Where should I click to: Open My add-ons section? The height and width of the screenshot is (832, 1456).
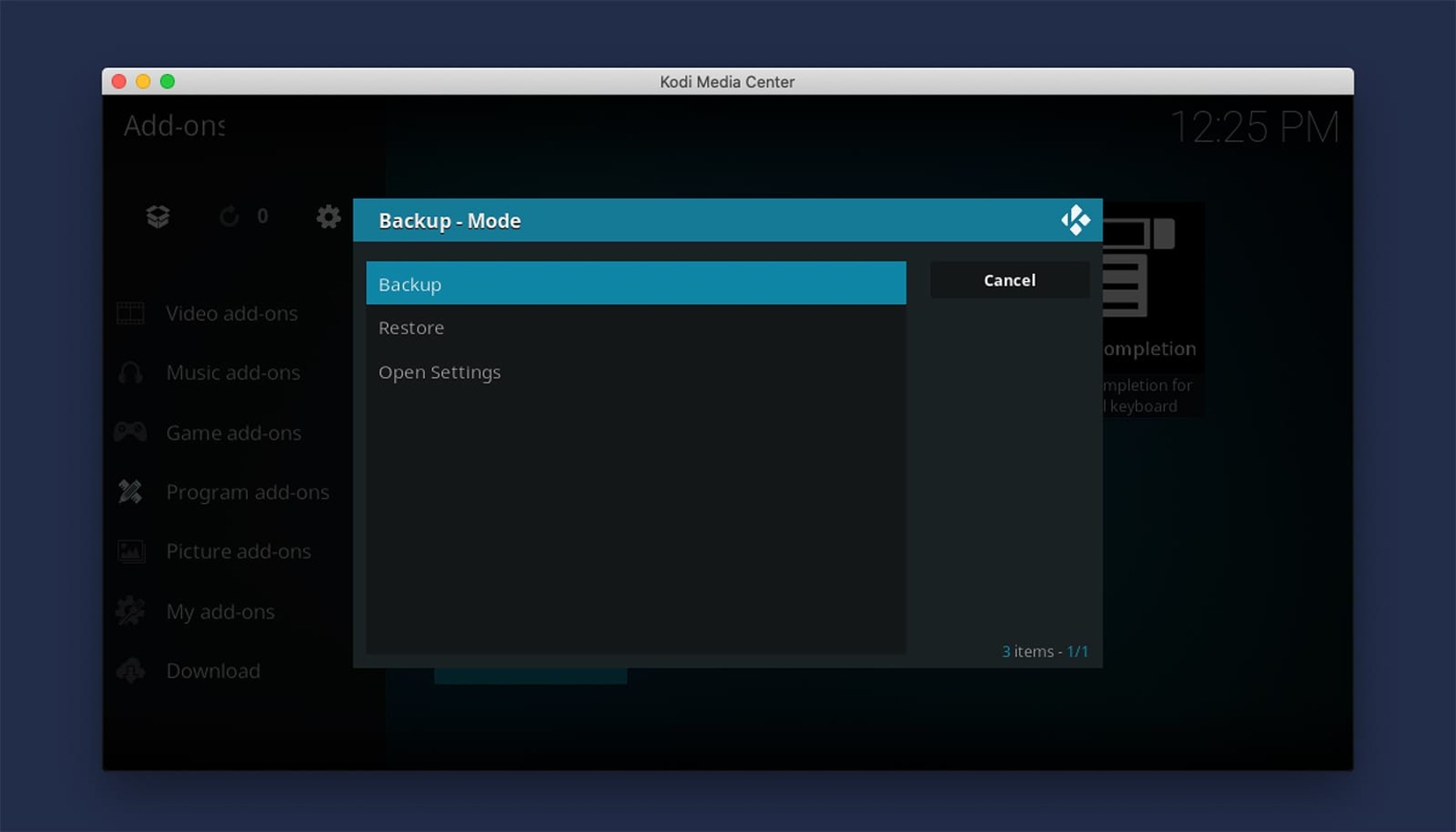tap(220, 612)
